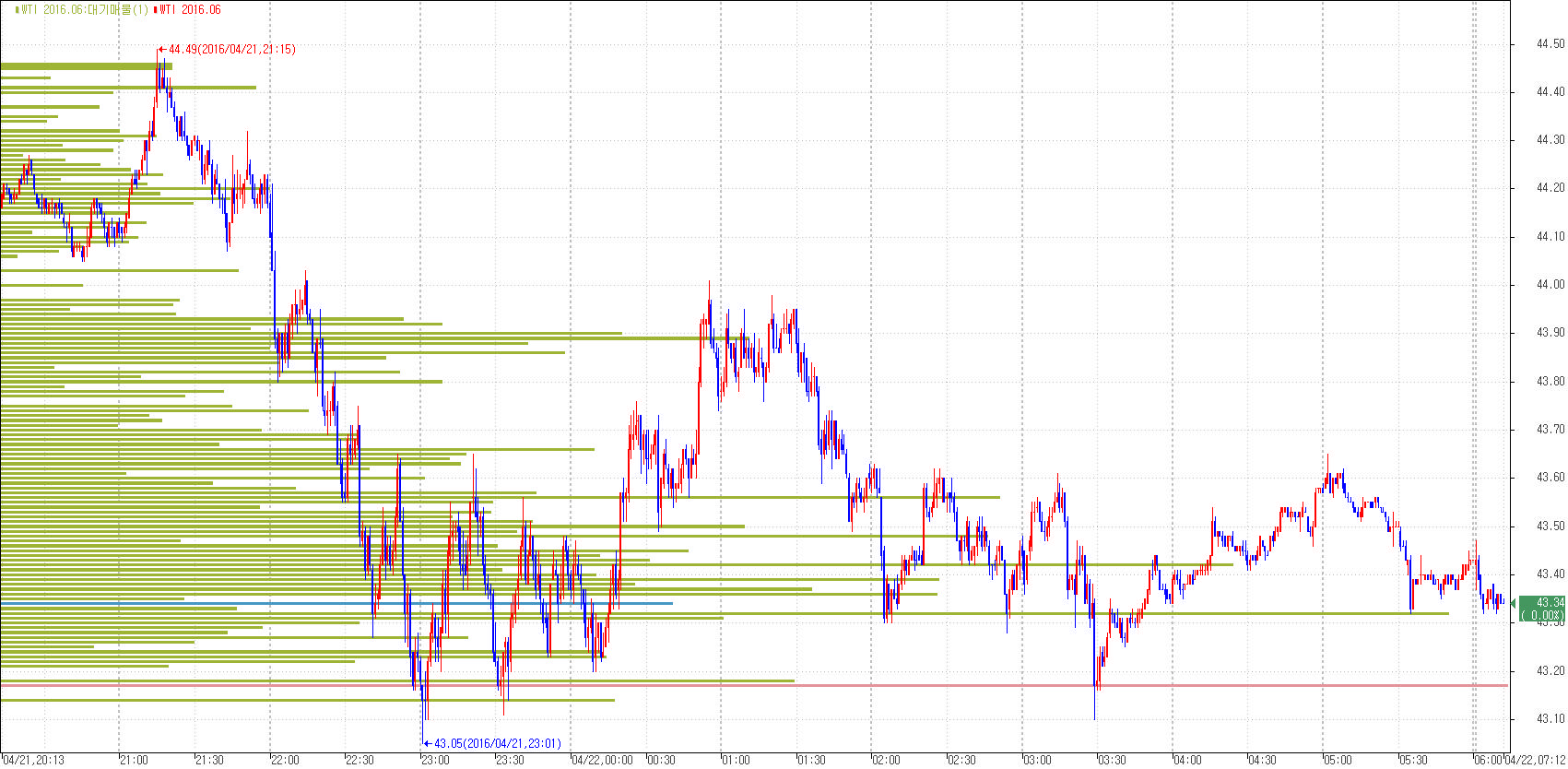Click the 44.49 high price annotation text

click(x=231, y=50)
